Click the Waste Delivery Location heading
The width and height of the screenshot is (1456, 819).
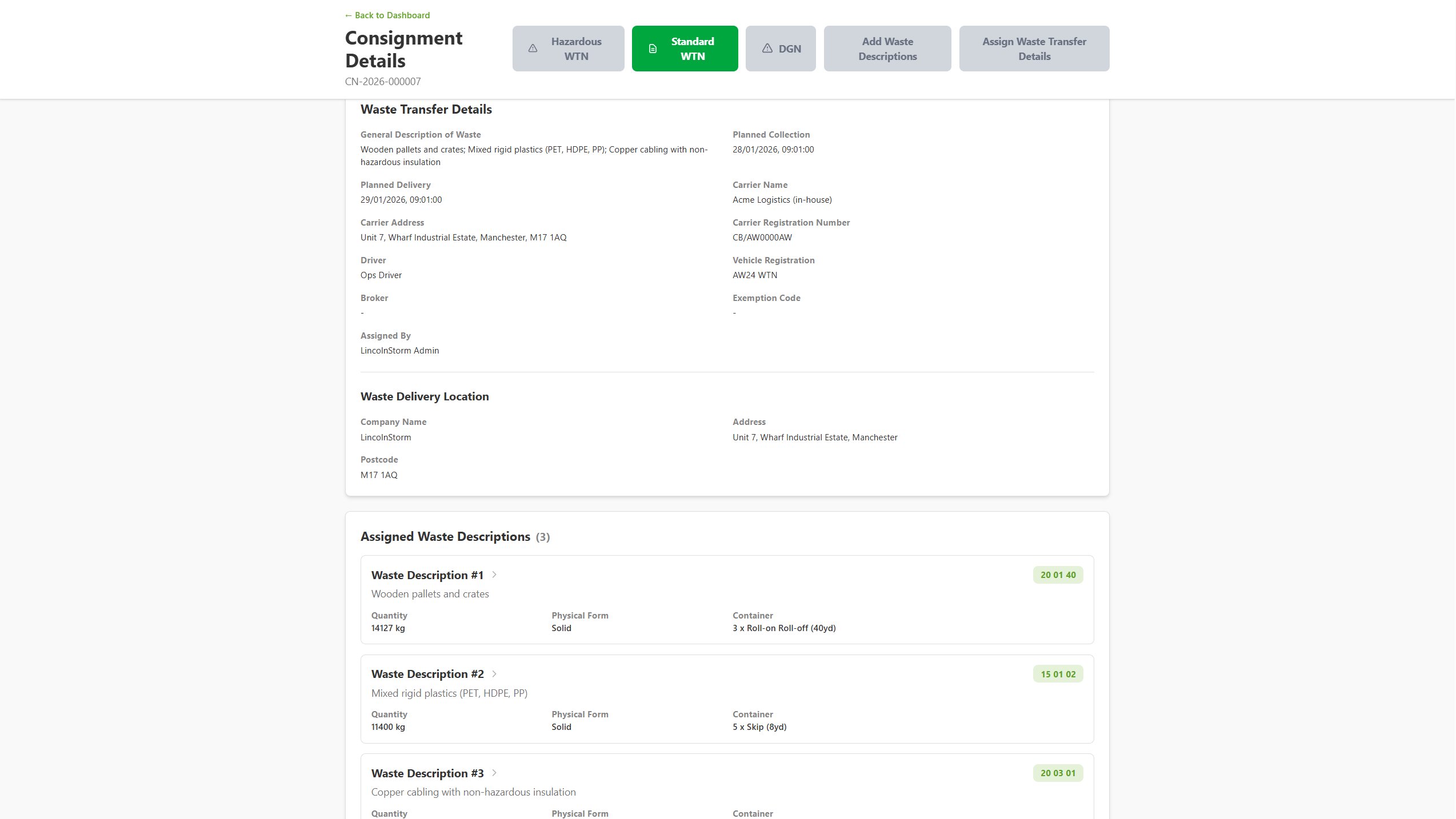coord(425,396)
